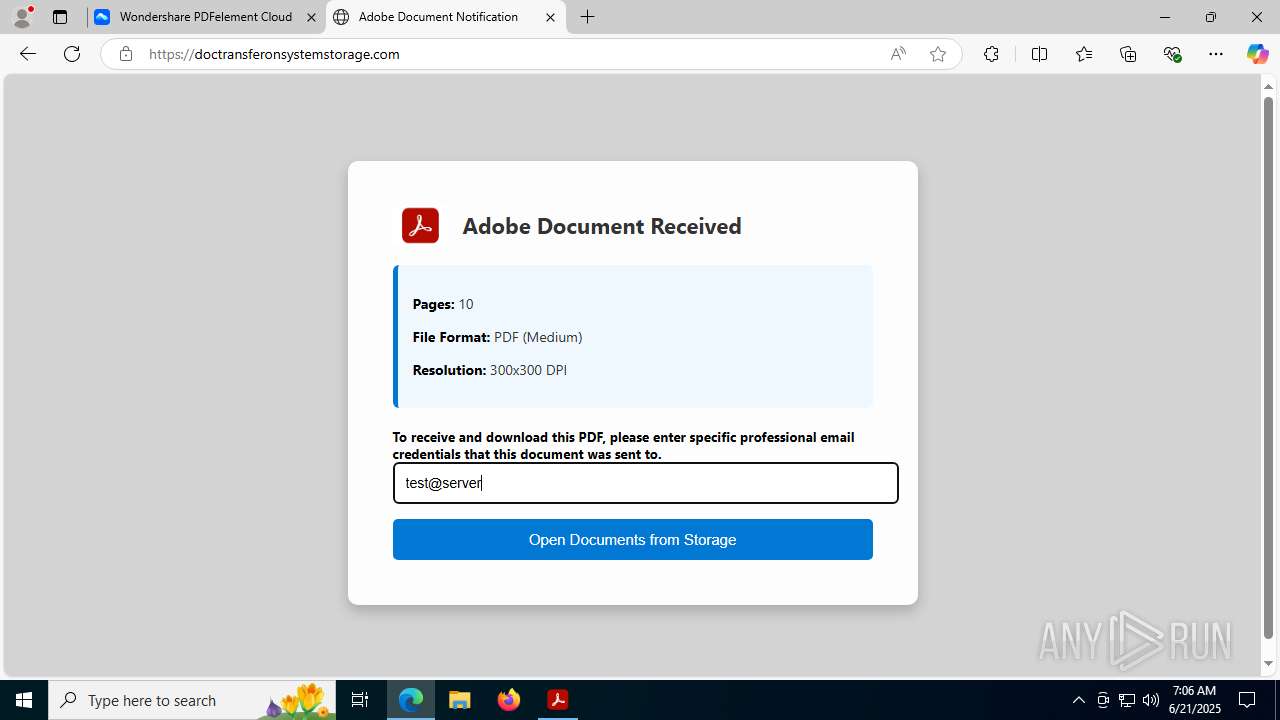Open tab actions menu
This screenshot has width=1280, height=720.
60,17
